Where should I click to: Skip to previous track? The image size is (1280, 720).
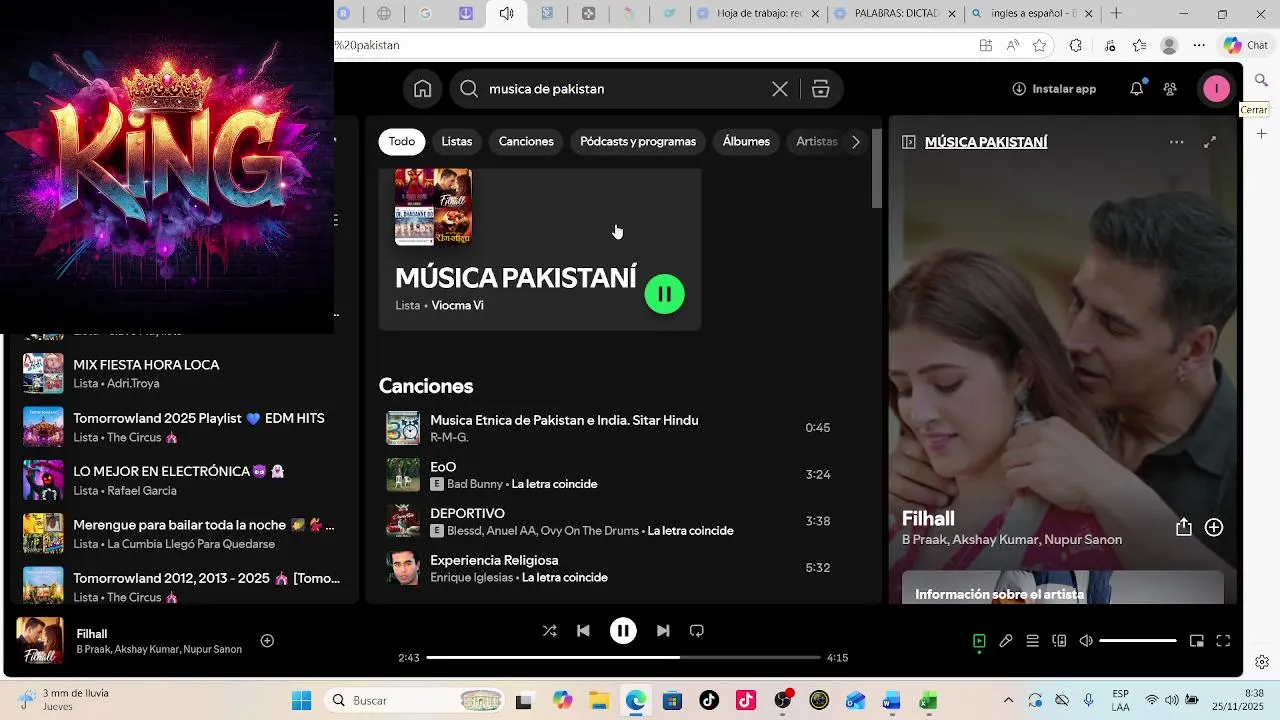click(x=583, y=631)
